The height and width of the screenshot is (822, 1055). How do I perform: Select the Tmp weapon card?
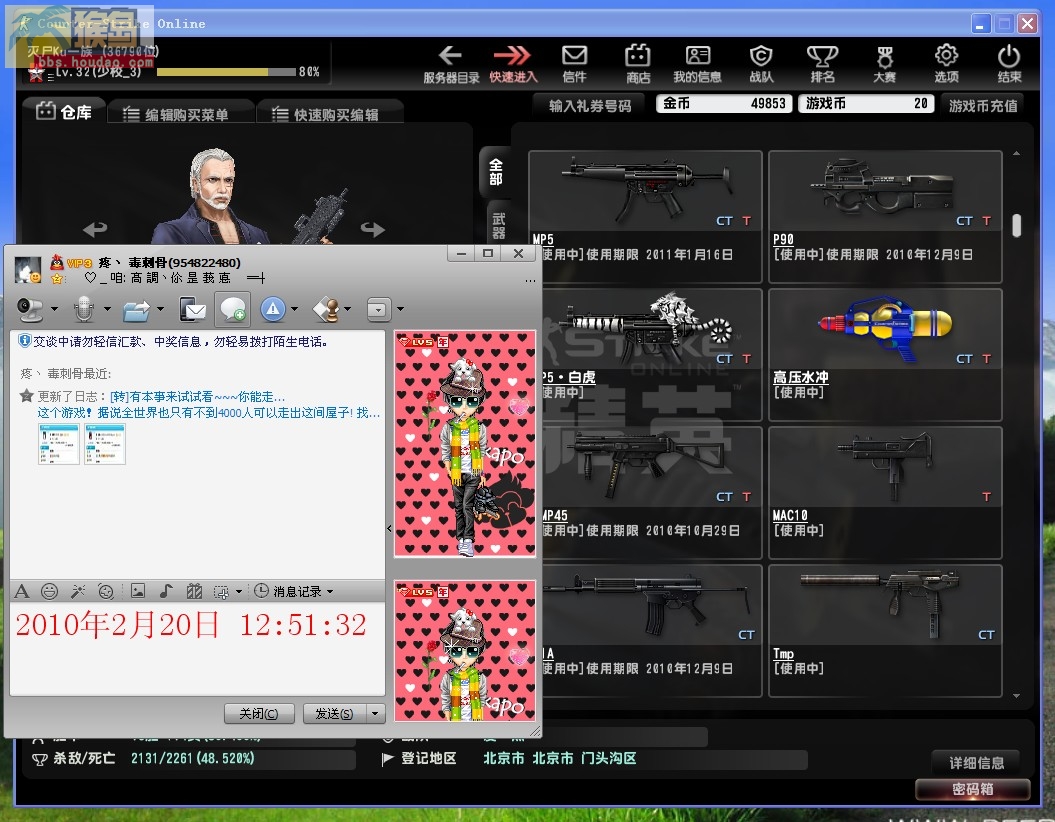(x=885, y=630)
